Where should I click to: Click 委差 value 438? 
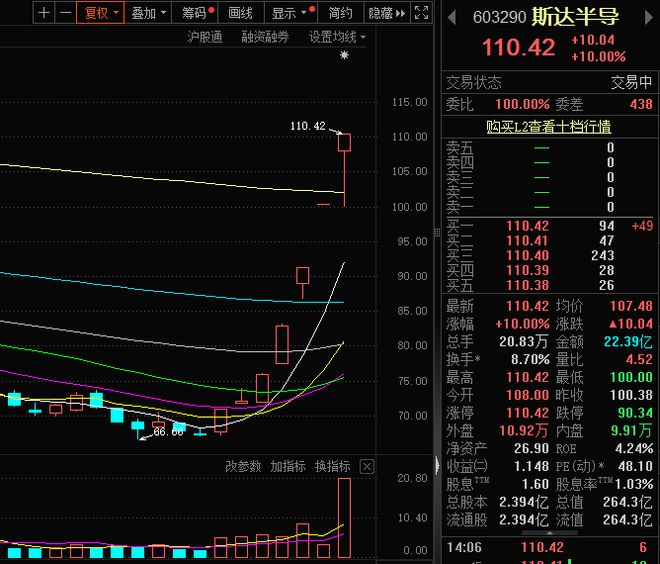(x=641, y=104)
